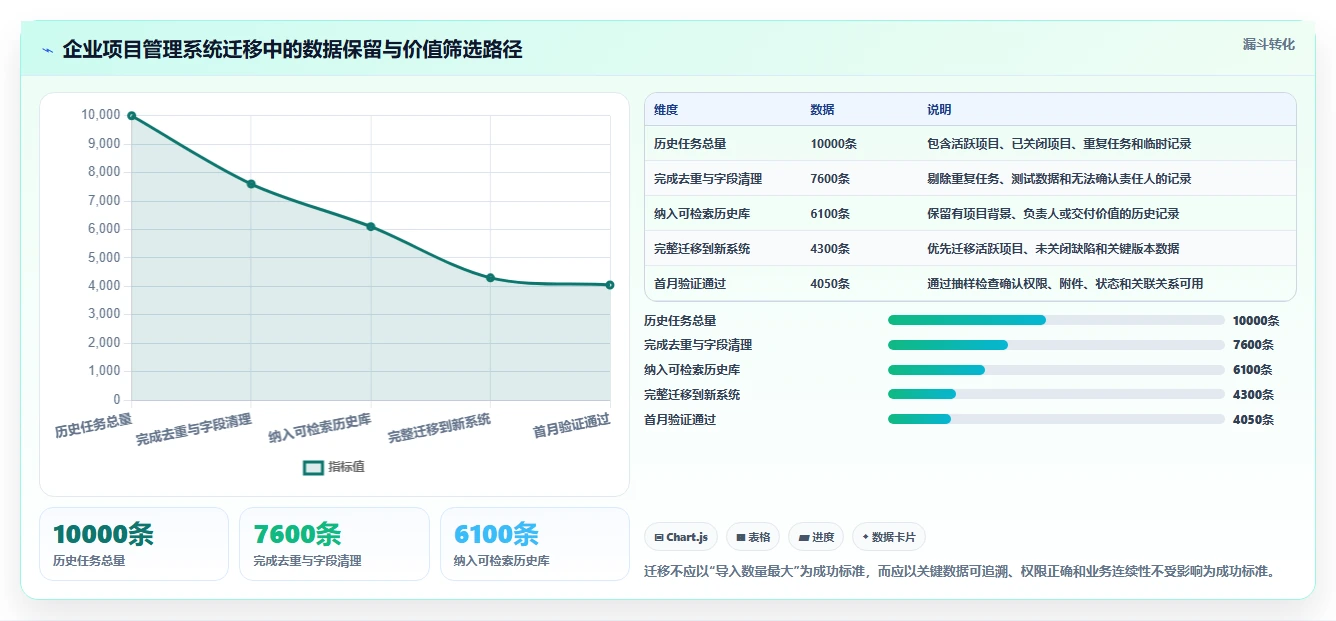
Task: Click description starting 保留有项目背景
Action: coord(1053,214)
